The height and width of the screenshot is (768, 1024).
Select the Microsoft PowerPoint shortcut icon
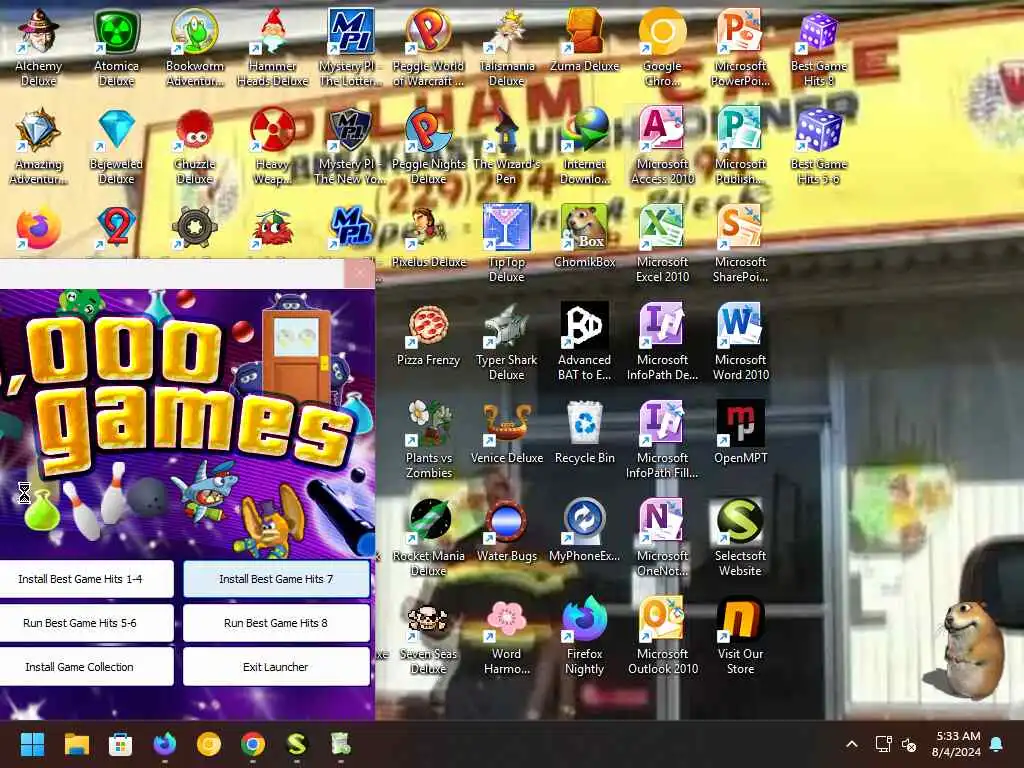(x=741, y=47)
